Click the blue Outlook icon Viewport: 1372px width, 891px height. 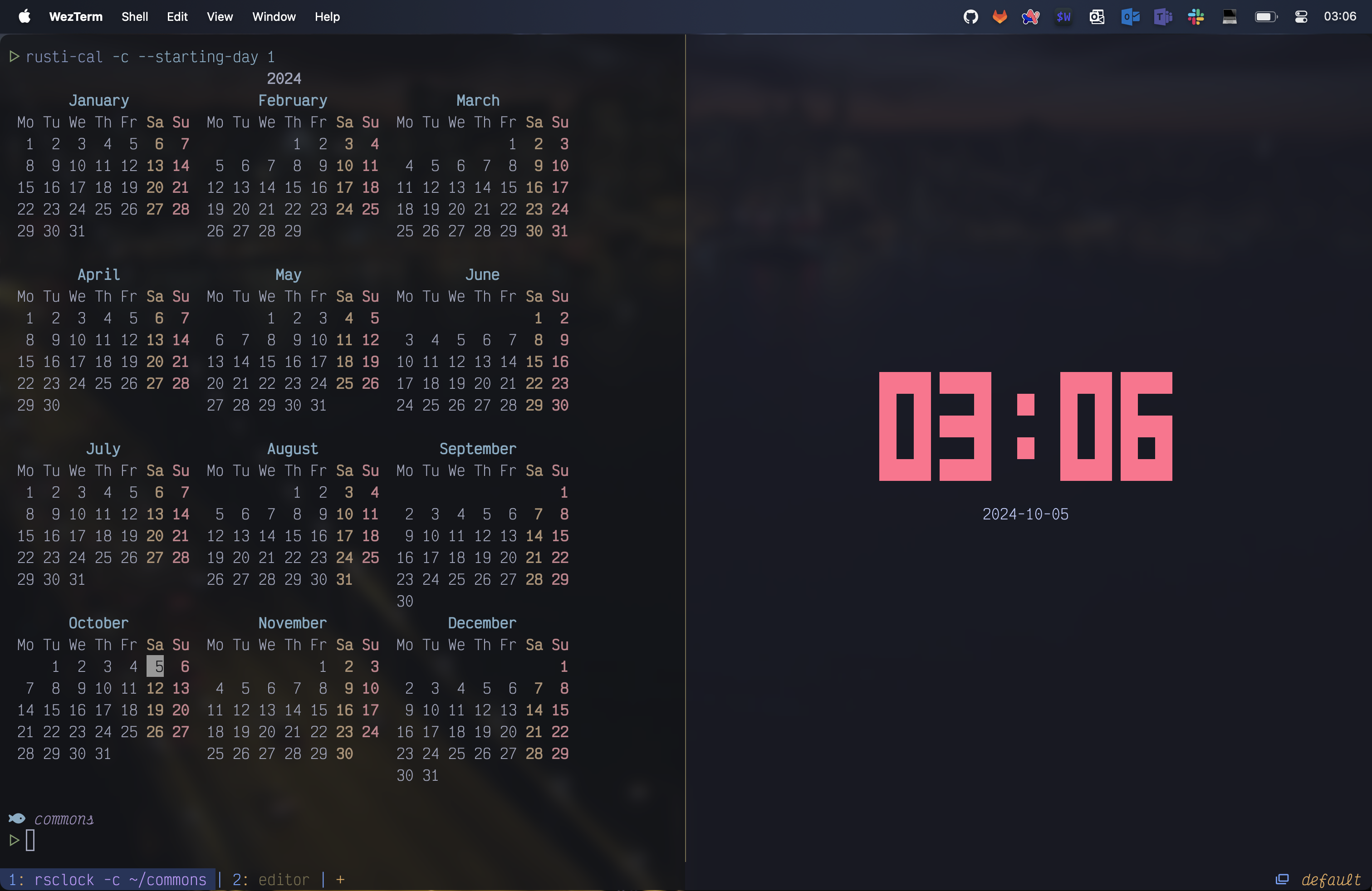(x=1130, y=17)
